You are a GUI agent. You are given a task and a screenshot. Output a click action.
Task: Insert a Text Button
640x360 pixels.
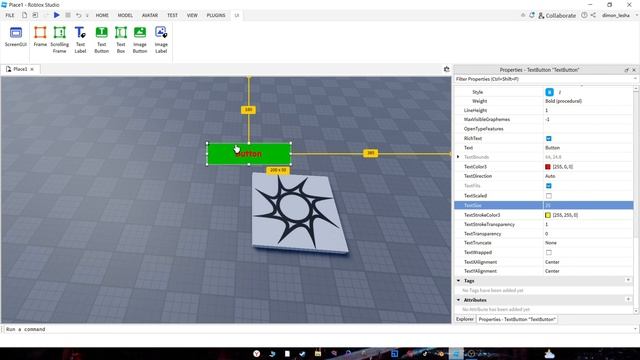pos(102,40)
